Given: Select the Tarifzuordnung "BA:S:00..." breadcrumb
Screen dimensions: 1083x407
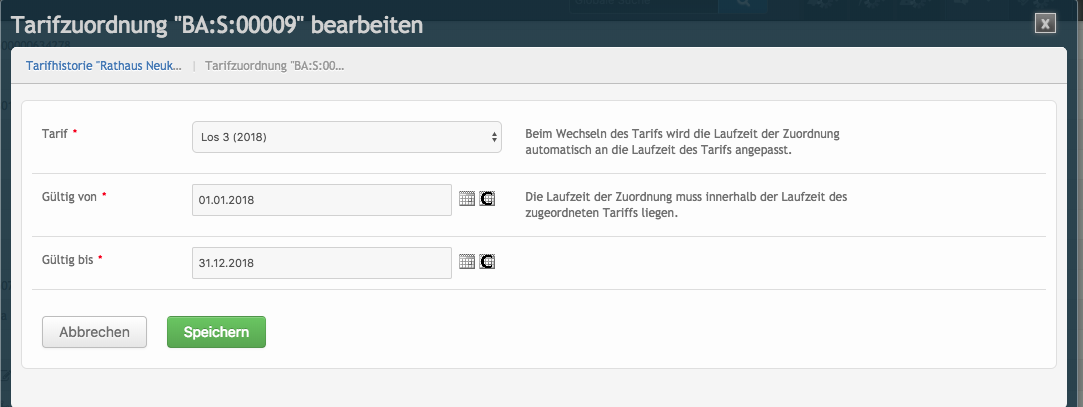Looking at the screenshot, I should tap(275, 66).
